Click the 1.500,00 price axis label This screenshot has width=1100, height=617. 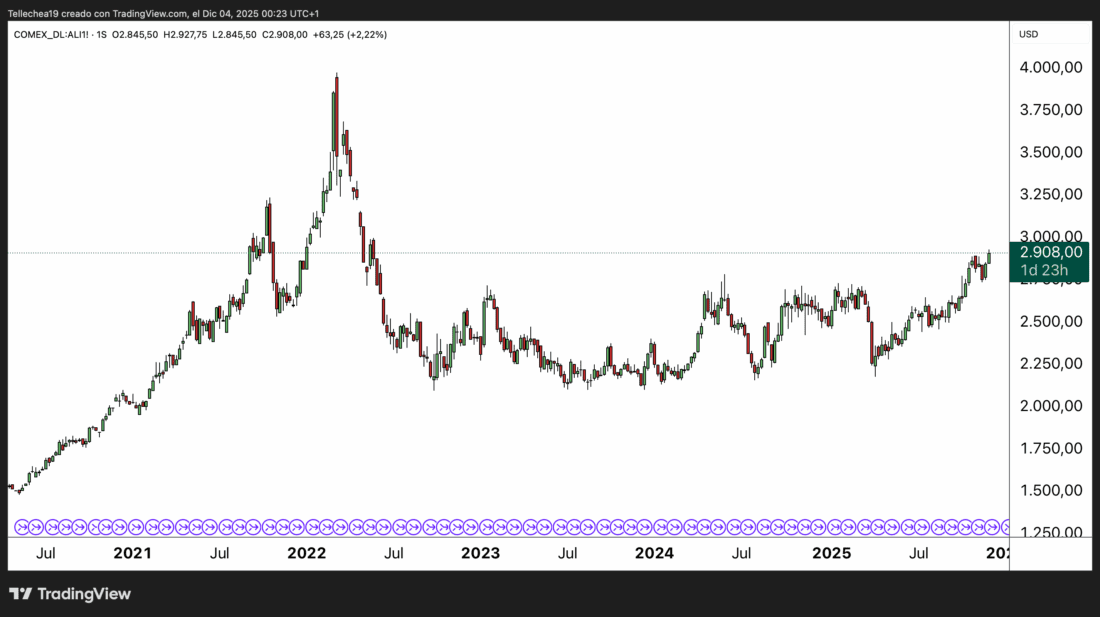pyautogui.click(x=1052, y=490)
